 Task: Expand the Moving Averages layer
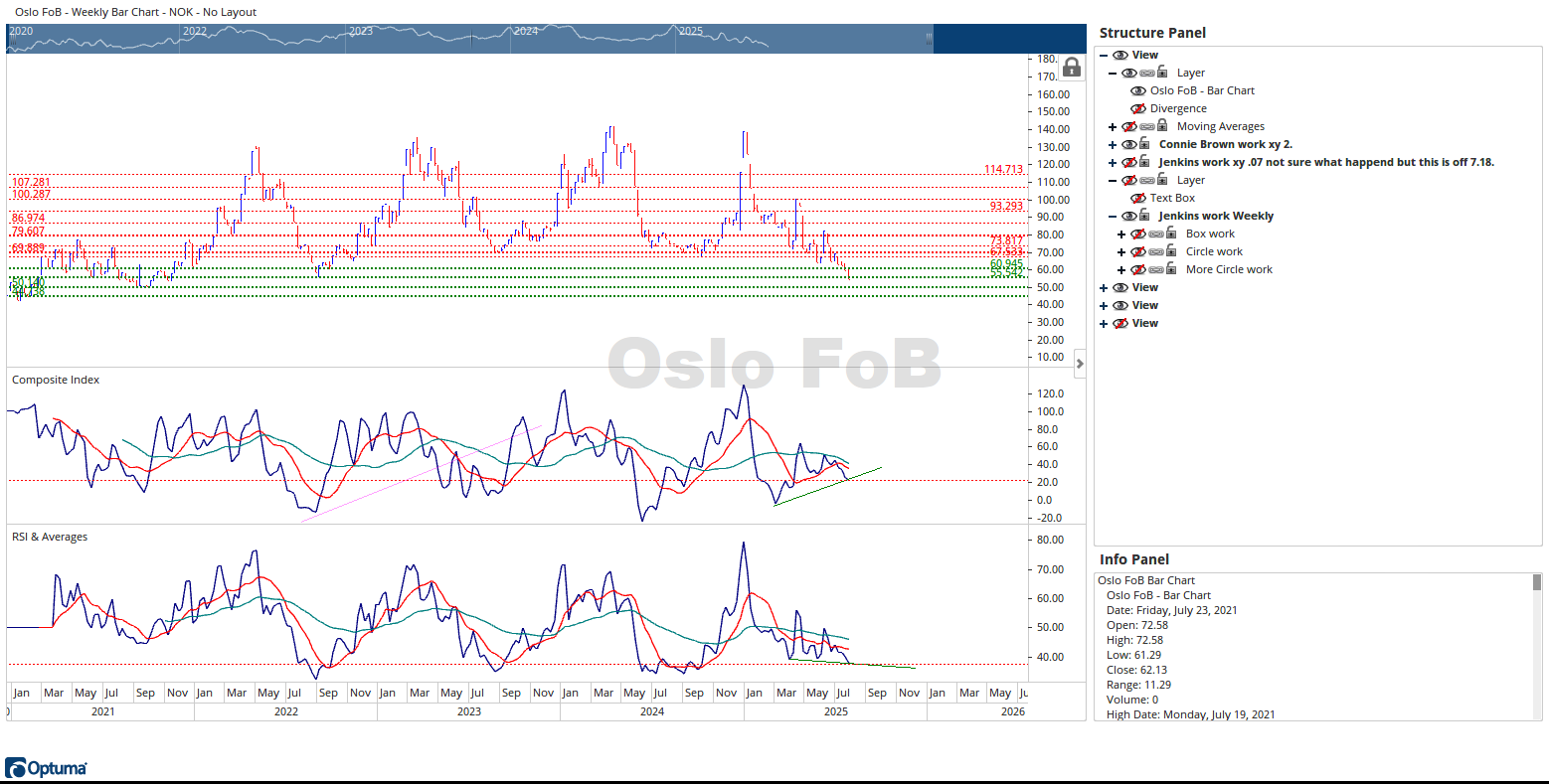1113,127
